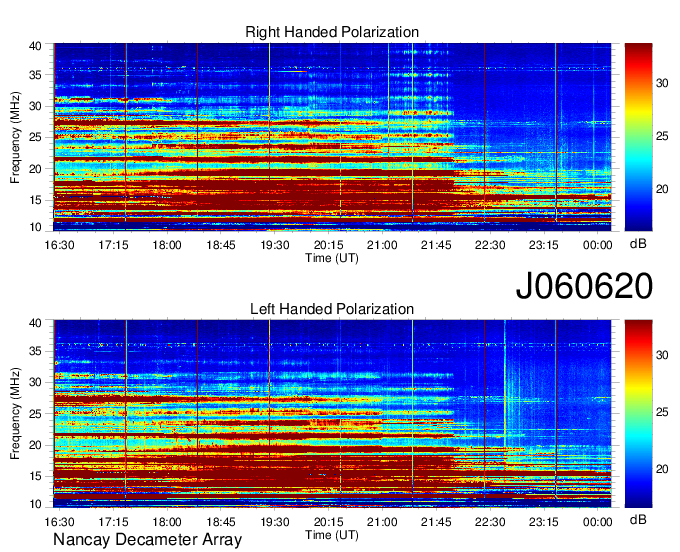The width and height of the screenshot is (680, 552).
Task: Click the 19:30 tick under the right-handed plot
Action: pyautogui.click(x=275, y=245)
